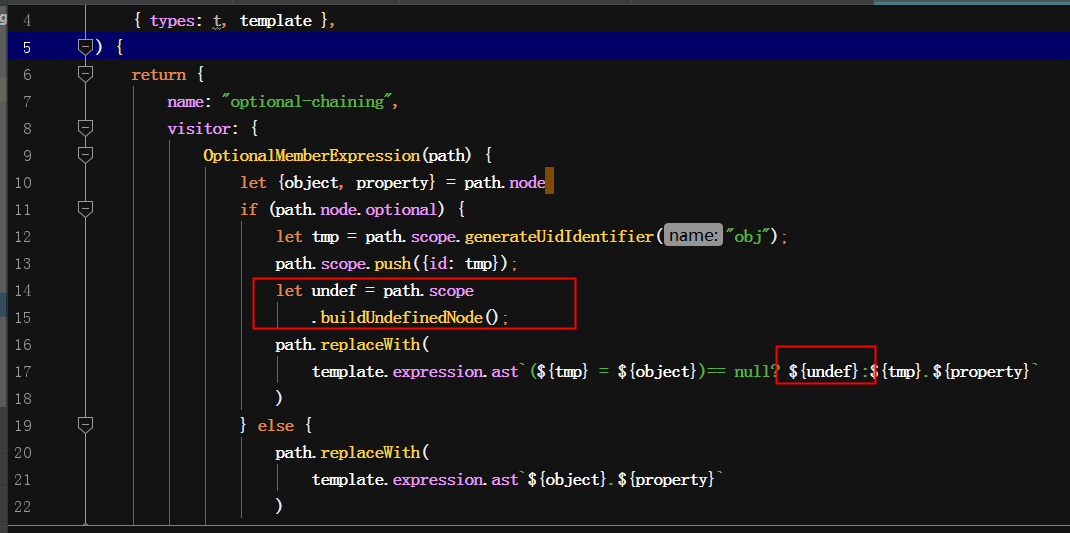The width and height of the screenshot is (1070, 533).
Task: Click line number 10 in the gutter
Action: 24,182
